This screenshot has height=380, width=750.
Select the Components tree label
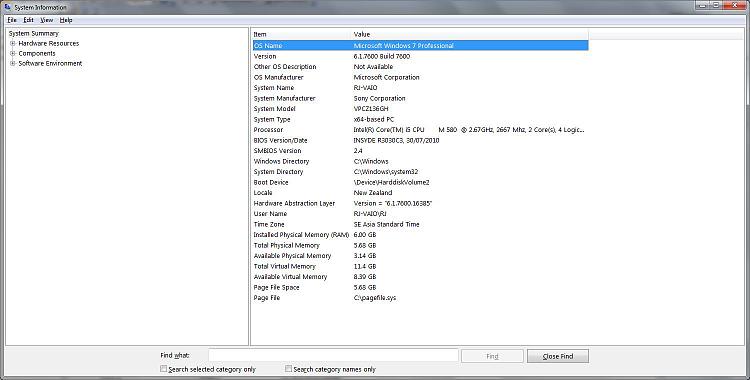[x=37, y=54]
